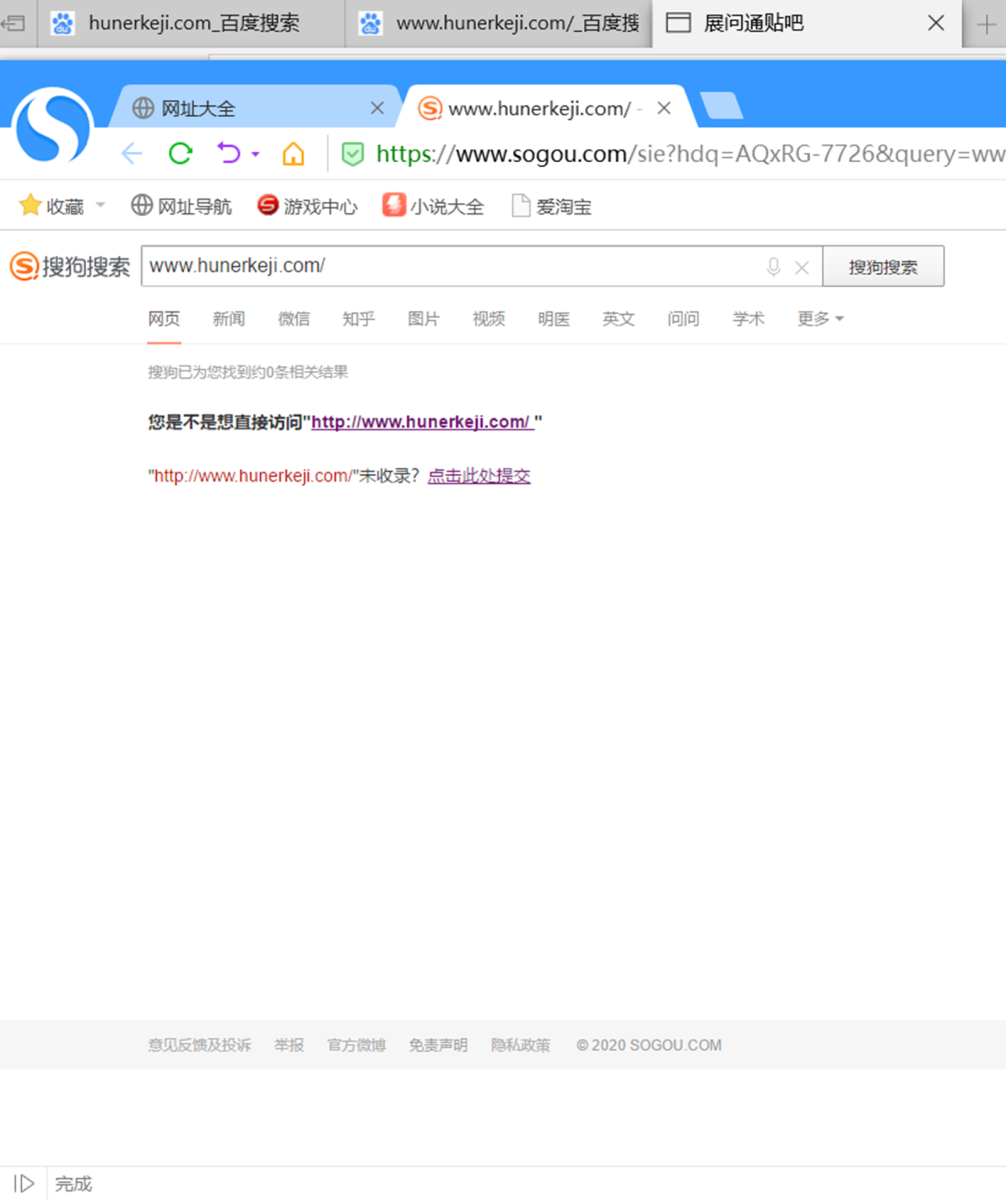
Task: Click tab back icon at top-left
Action: coord(14,23)
